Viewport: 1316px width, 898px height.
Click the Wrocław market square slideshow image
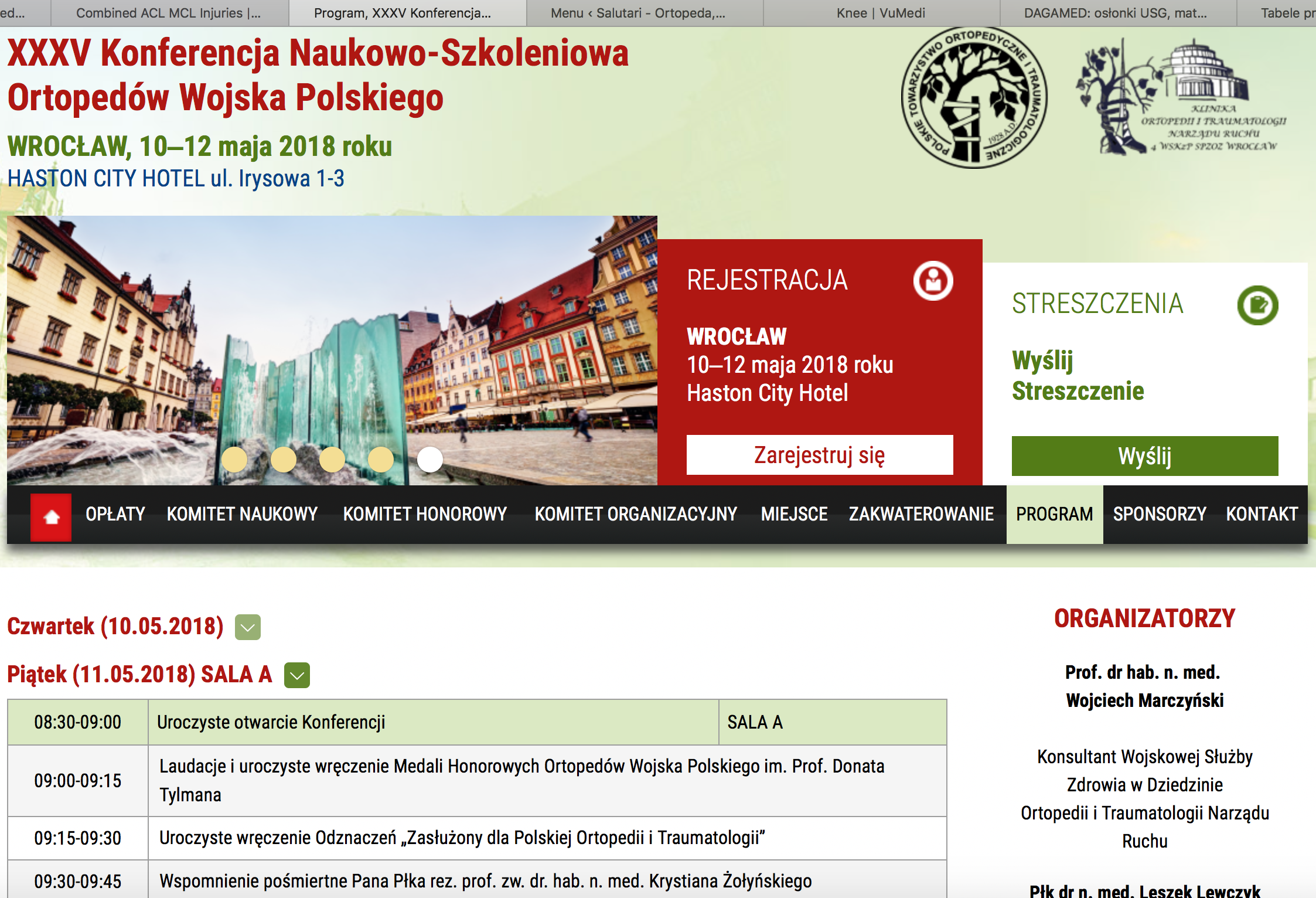(332, 328)
